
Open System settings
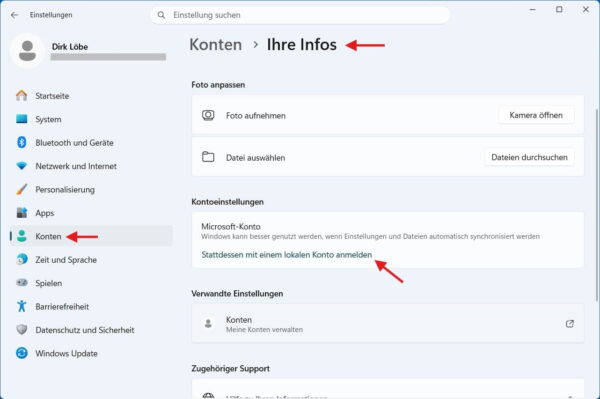tap(91, 119)
